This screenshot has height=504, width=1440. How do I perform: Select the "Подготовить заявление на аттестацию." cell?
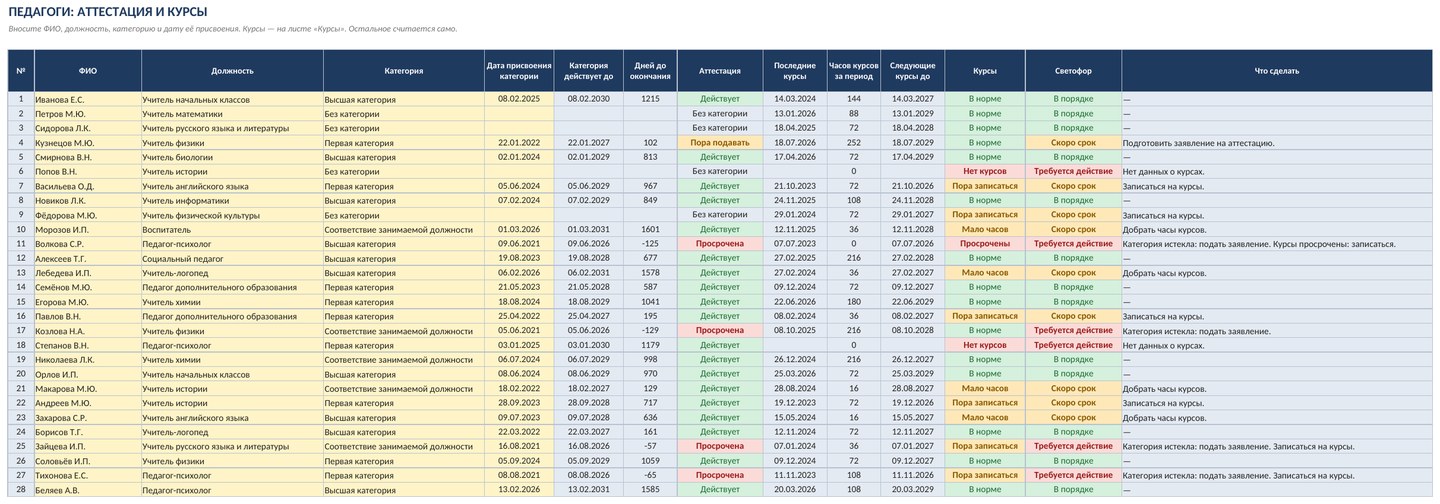point(1277,143)
